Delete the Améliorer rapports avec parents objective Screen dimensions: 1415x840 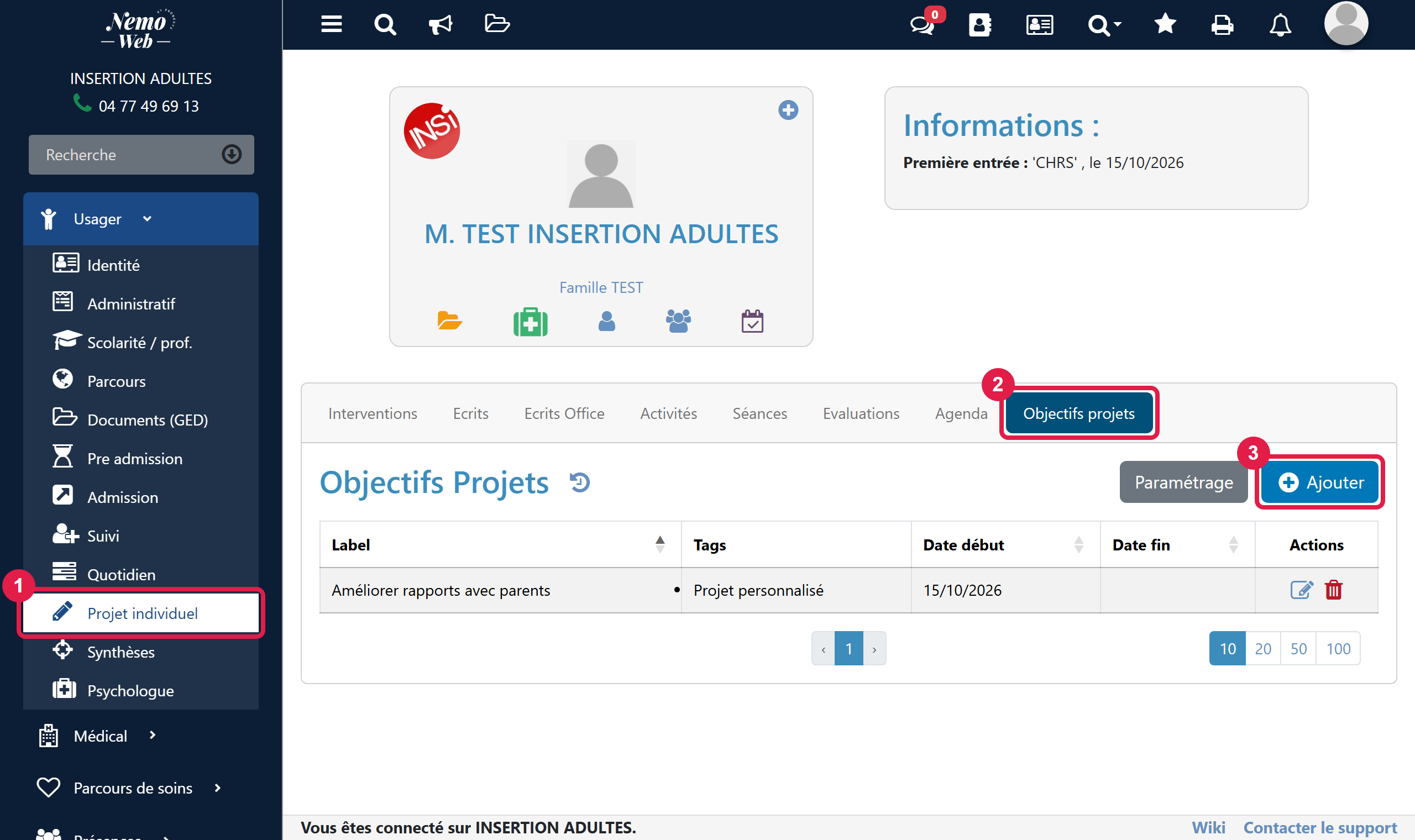(1334, 590)
